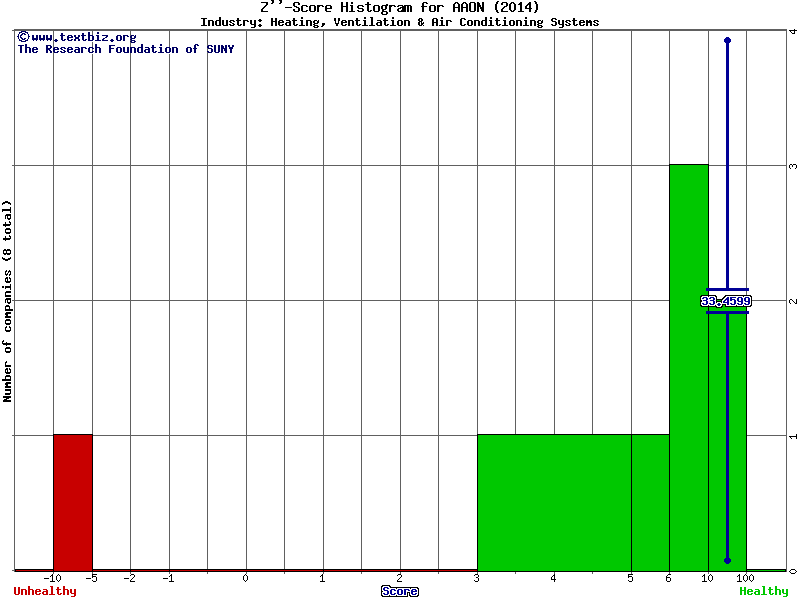Open the www.textbiz.org link
The image size is (800, 600).
pos(83,37)
